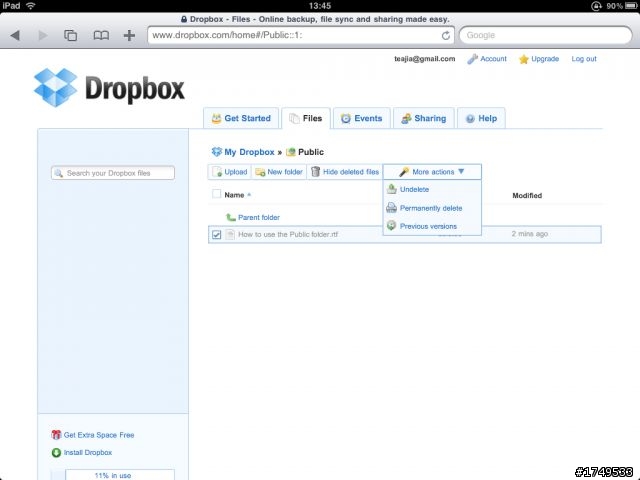Click the magnifier icon in Dropbox search
The height and width of the screenshot is (480, 640).
[59, 173]
